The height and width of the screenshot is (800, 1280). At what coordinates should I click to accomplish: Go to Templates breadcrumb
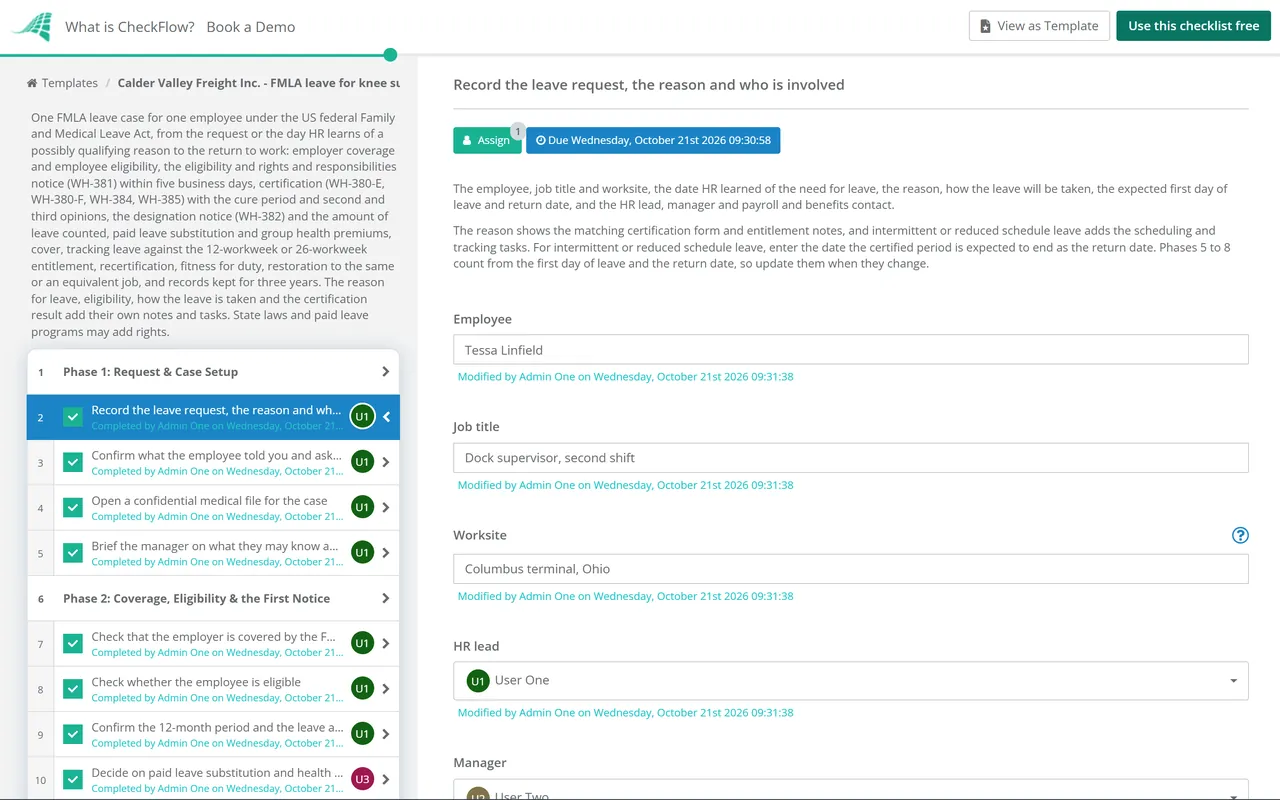[70, 83]
